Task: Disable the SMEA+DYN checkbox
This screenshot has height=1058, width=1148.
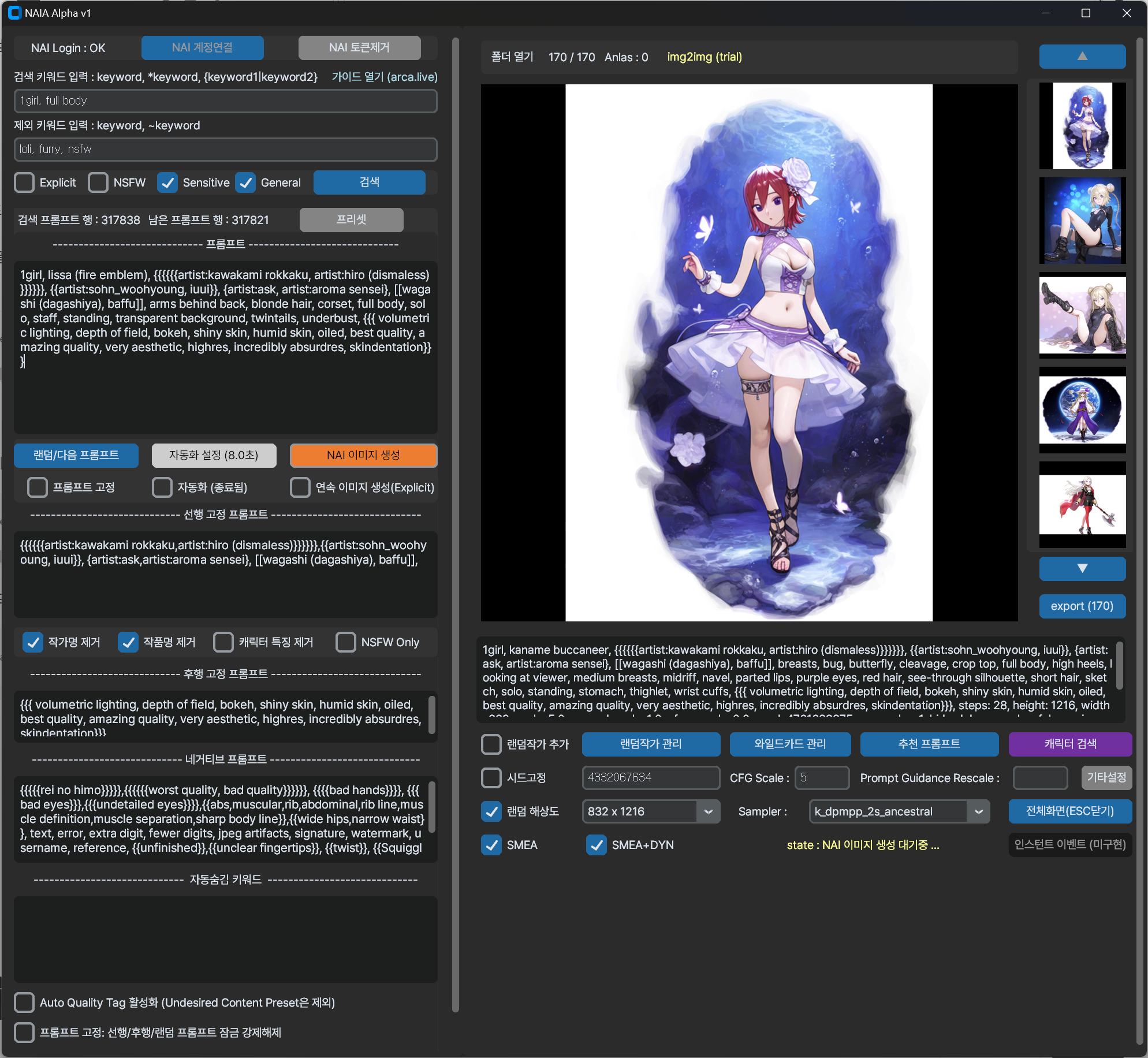Action: tap(597, 845)
